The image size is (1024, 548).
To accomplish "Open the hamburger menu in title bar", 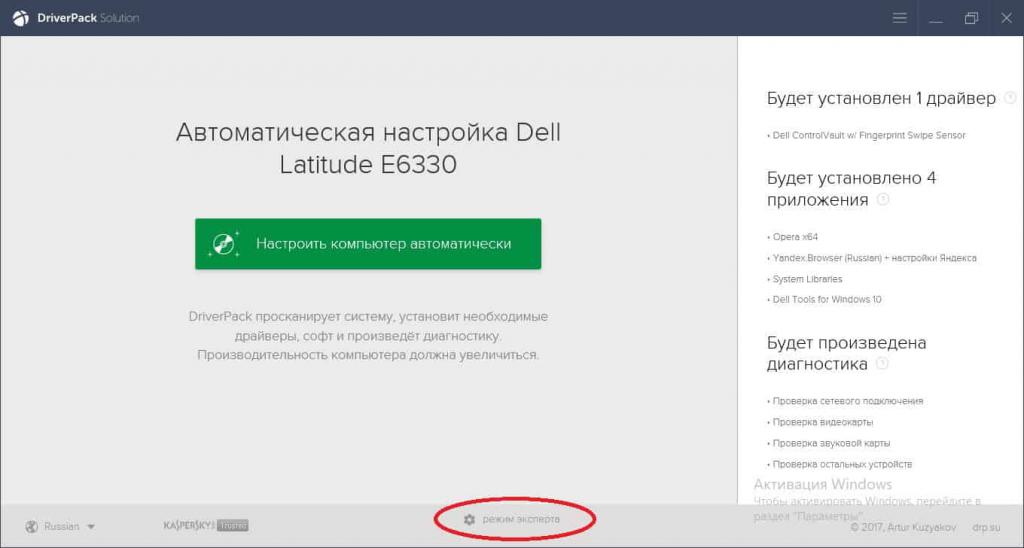I will point(899,18).
